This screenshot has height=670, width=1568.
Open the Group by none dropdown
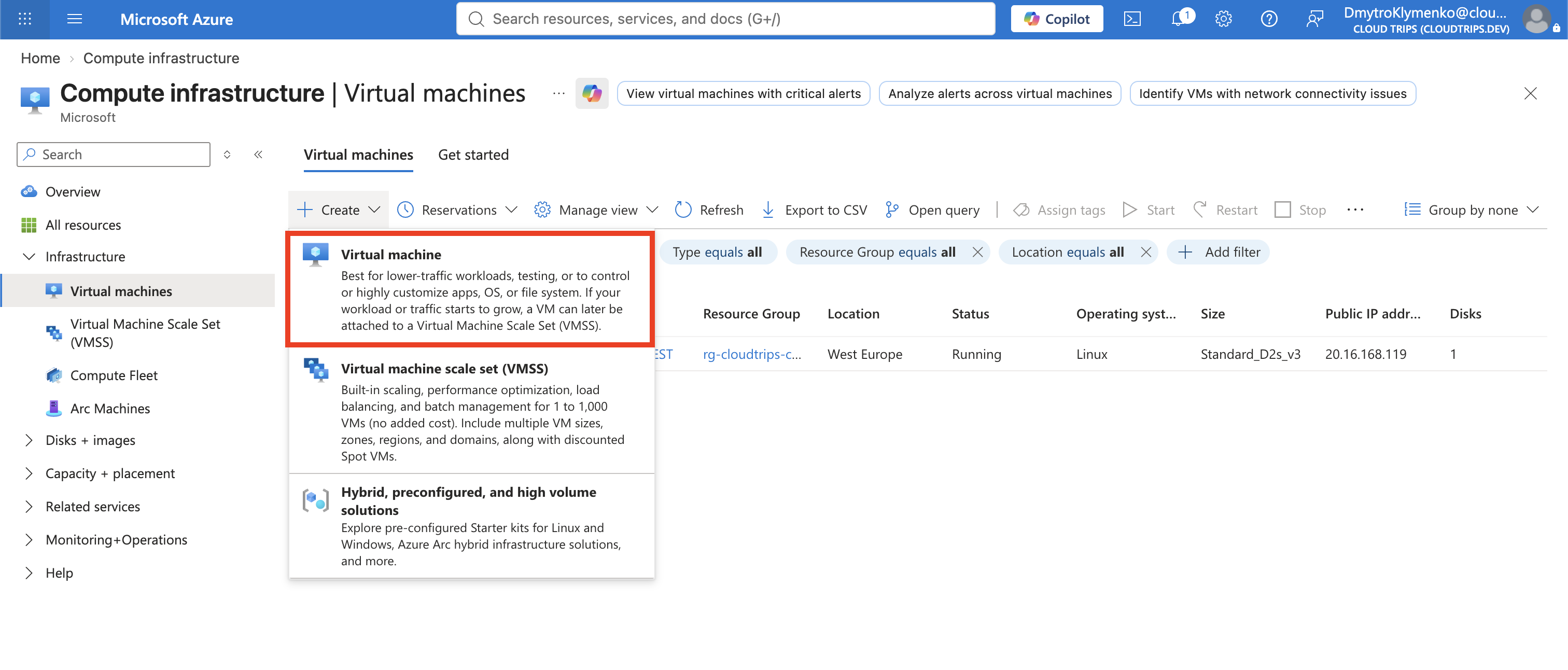click(x=1471, y=210)
